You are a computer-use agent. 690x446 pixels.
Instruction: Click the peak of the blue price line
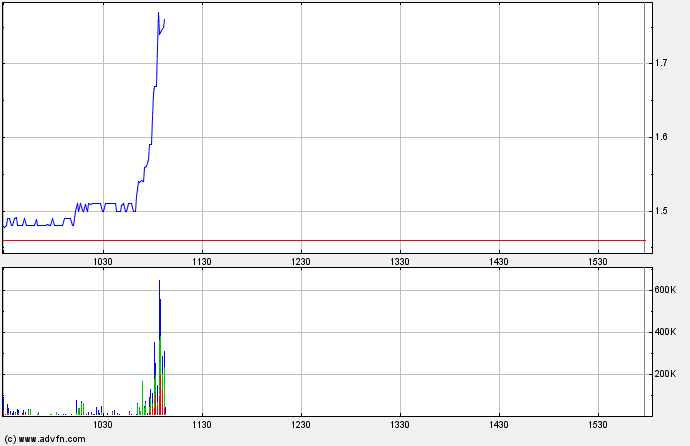[x=158, y=13]
